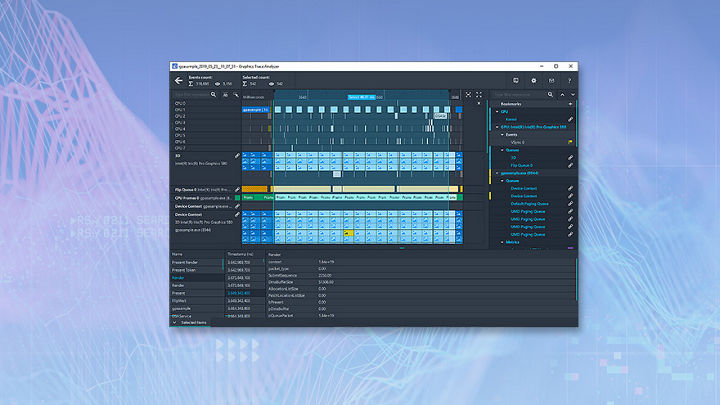Collapse the Selected Items panel chevron
Viewport: 720px width, 405px height.
(174, 323)
